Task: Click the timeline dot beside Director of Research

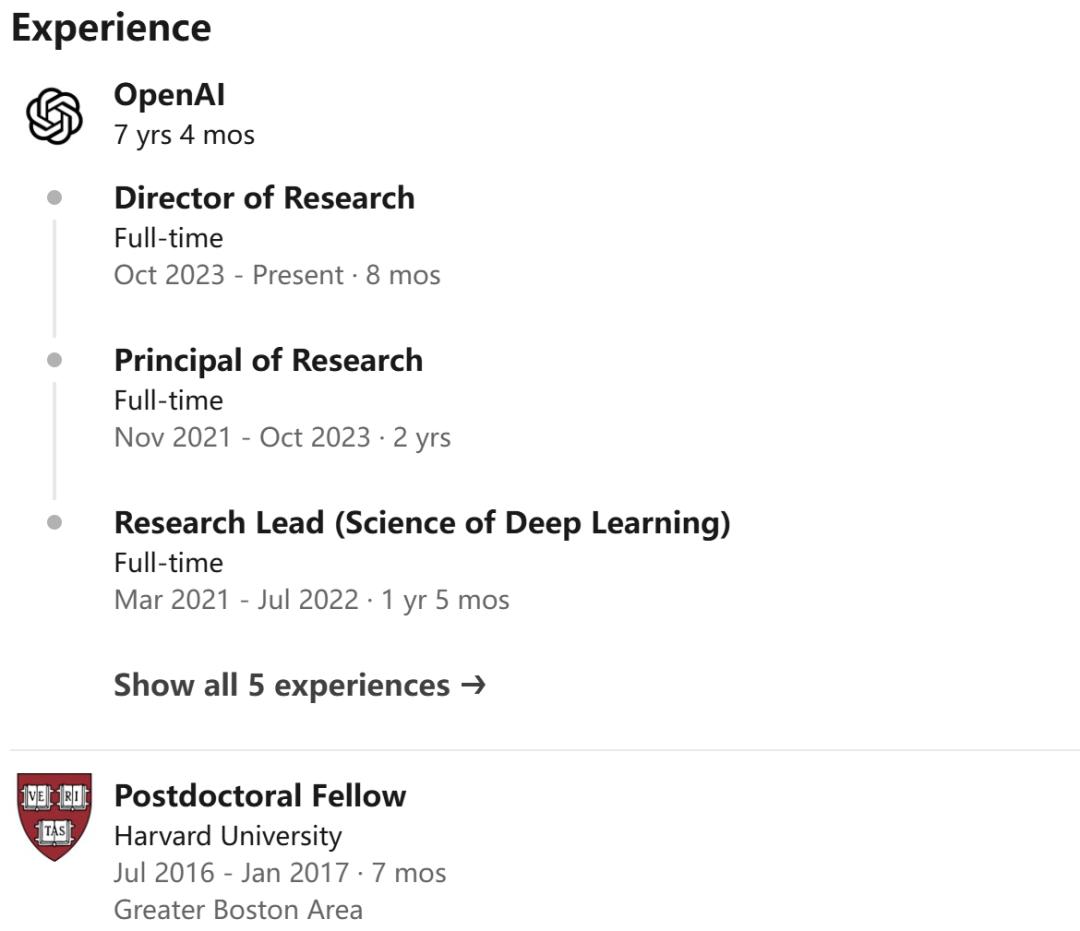Action: [55, 198]
